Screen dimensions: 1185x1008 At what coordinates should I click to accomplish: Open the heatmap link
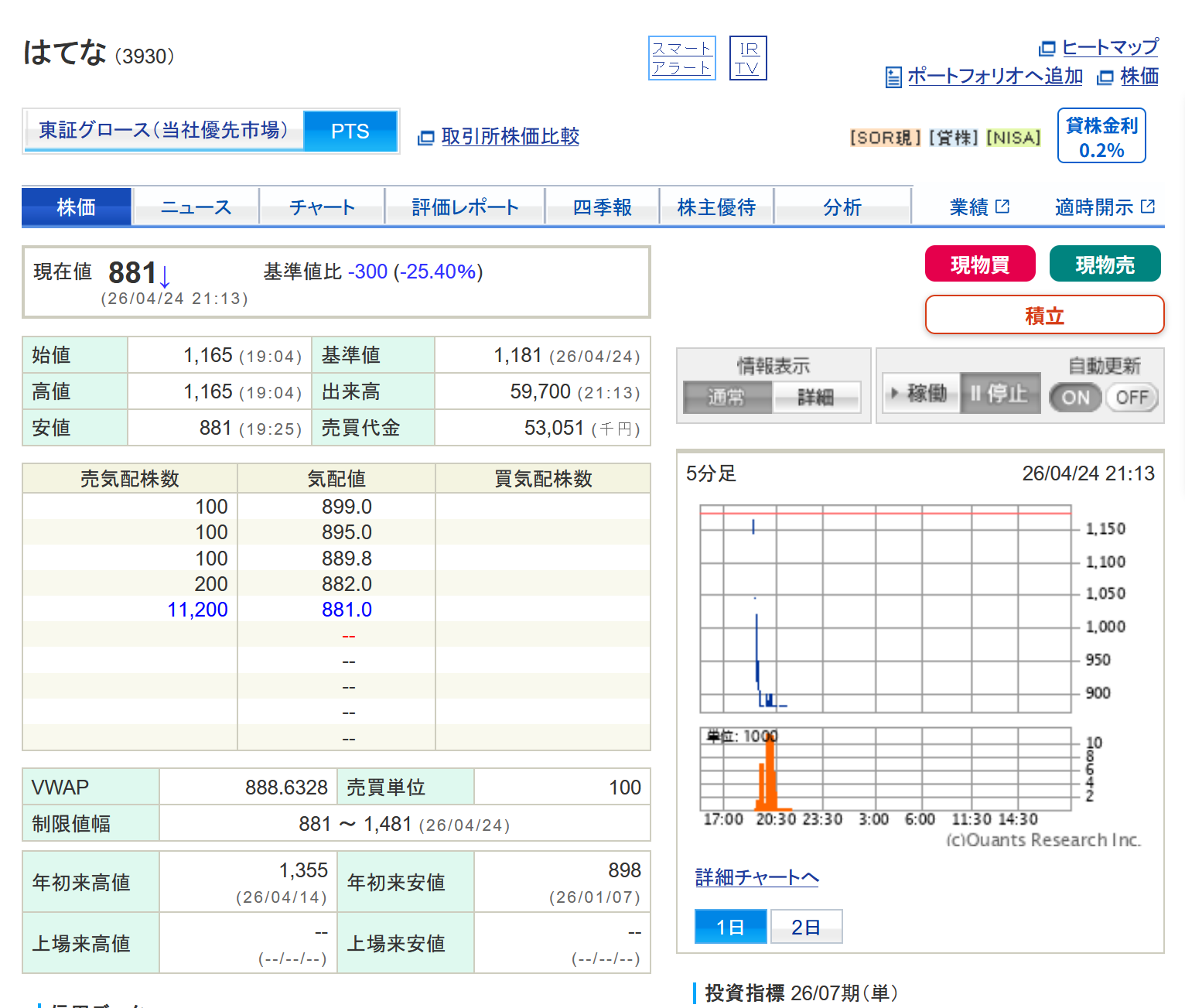pyautogui.click(x=1109, y=48)
